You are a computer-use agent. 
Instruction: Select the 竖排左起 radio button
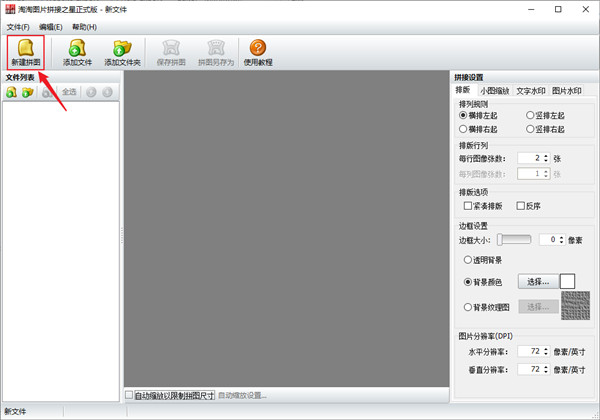531,116
